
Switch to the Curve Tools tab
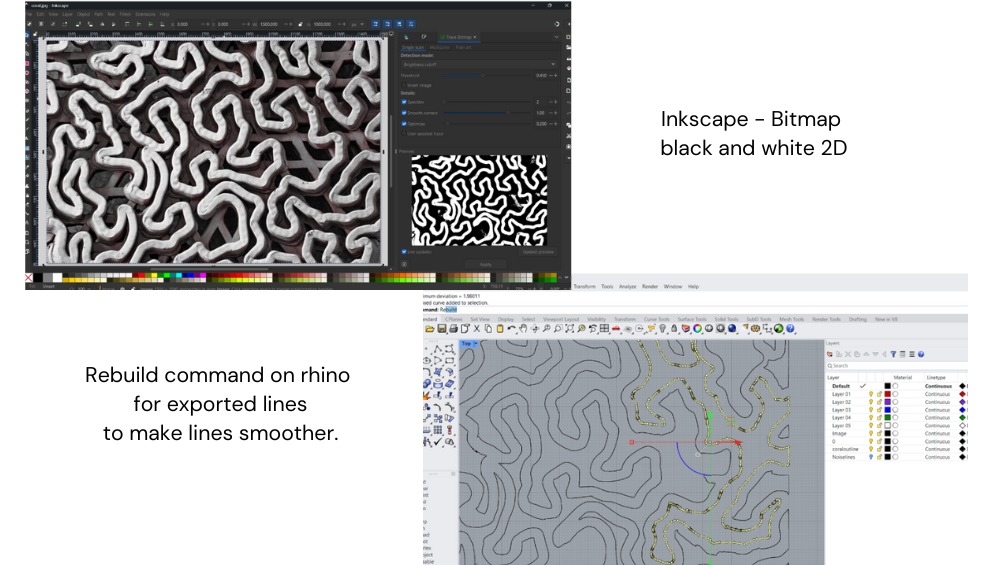pyautogui.click(x=659, y=319)
